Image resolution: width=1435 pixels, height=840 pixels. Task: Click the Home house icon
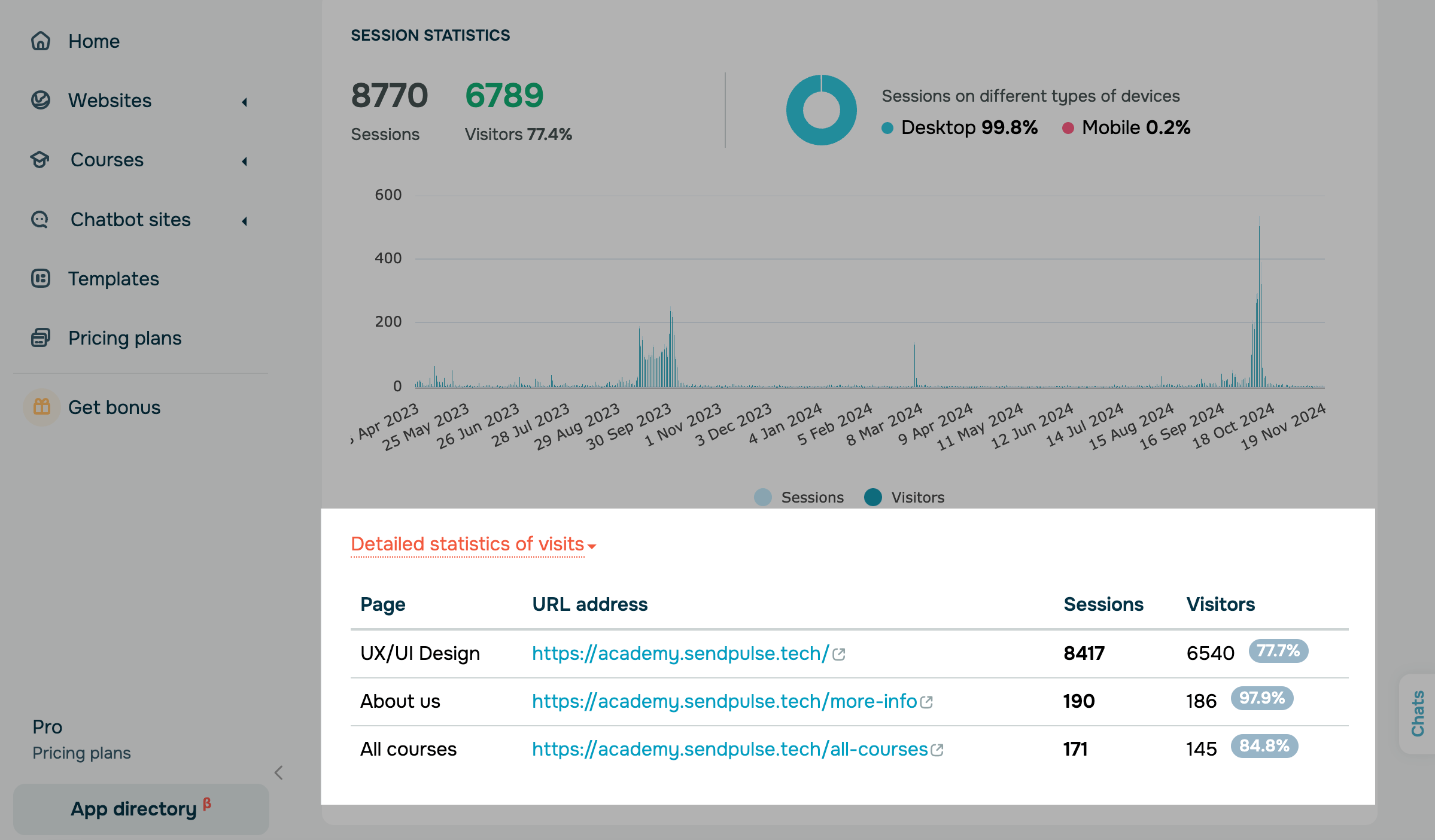(41, 41)
